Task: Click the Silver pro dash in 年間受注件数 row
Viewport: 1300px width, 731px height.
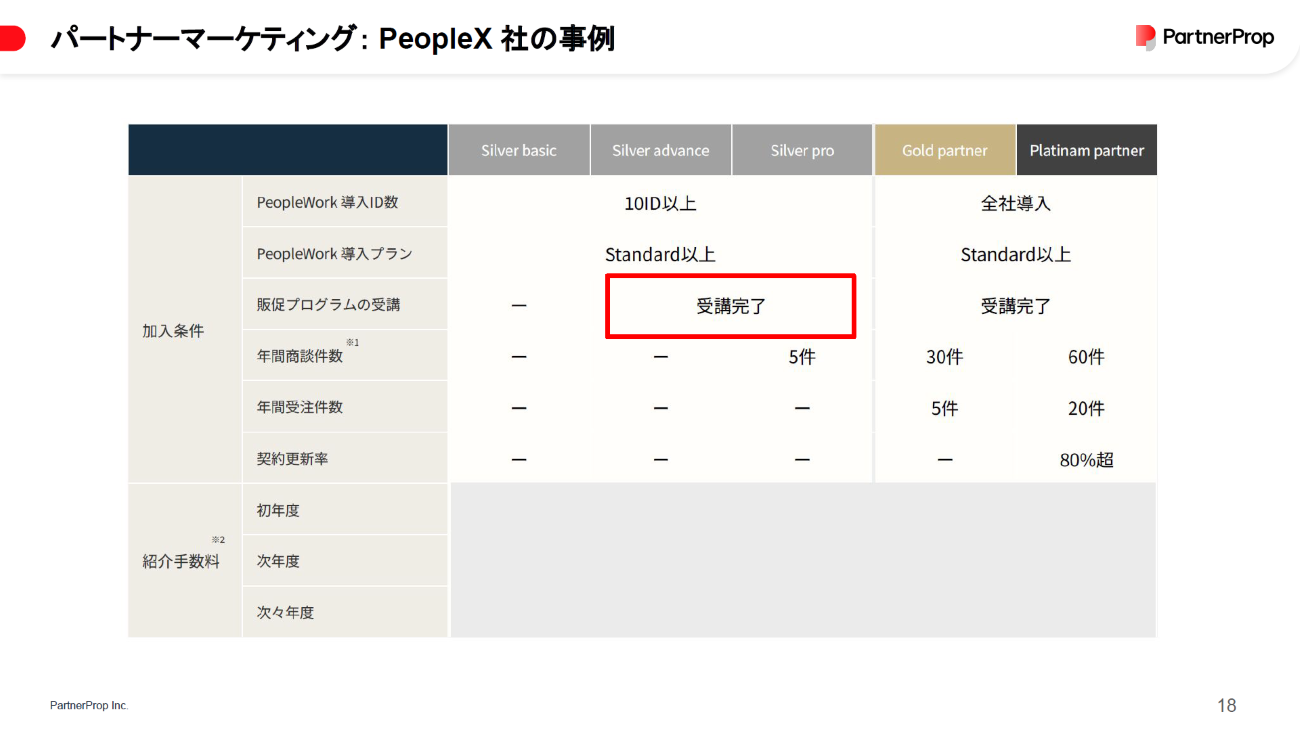Action: tap(802, 408)
